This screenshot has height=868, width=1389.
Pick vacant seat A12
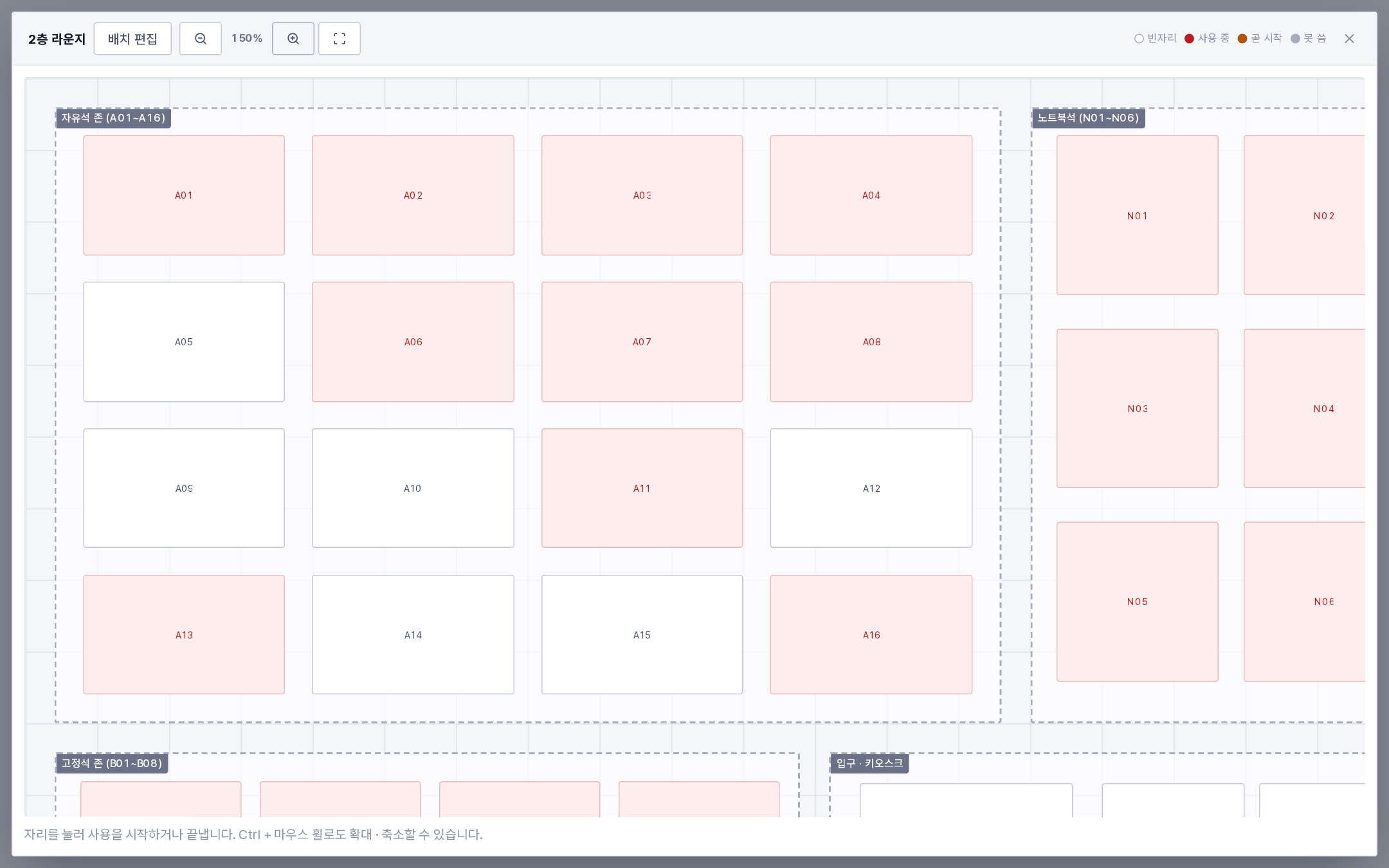click(x=871, y=488)
